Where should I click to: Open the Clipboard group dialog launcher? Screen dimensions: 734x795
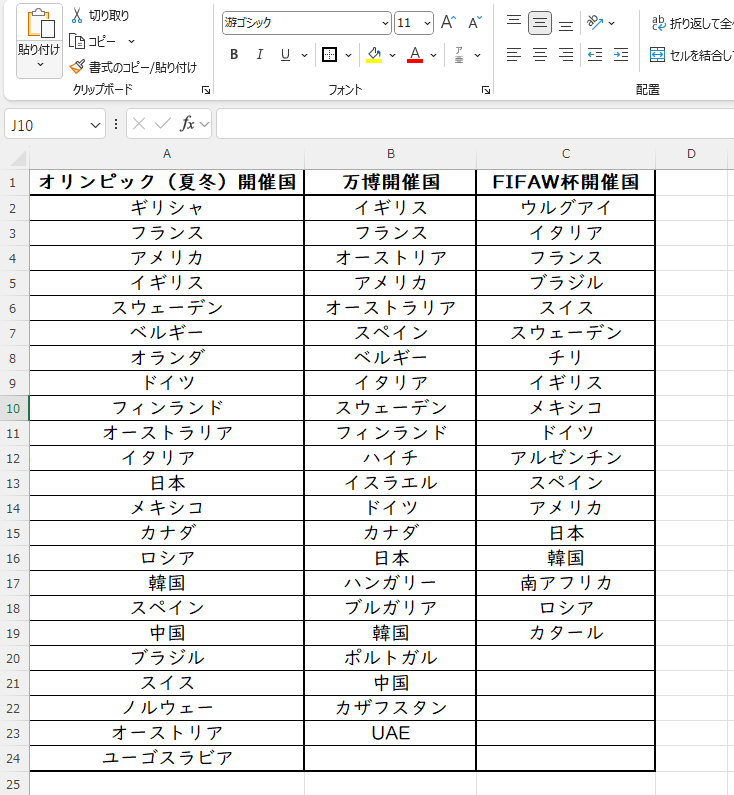point(206,90)
